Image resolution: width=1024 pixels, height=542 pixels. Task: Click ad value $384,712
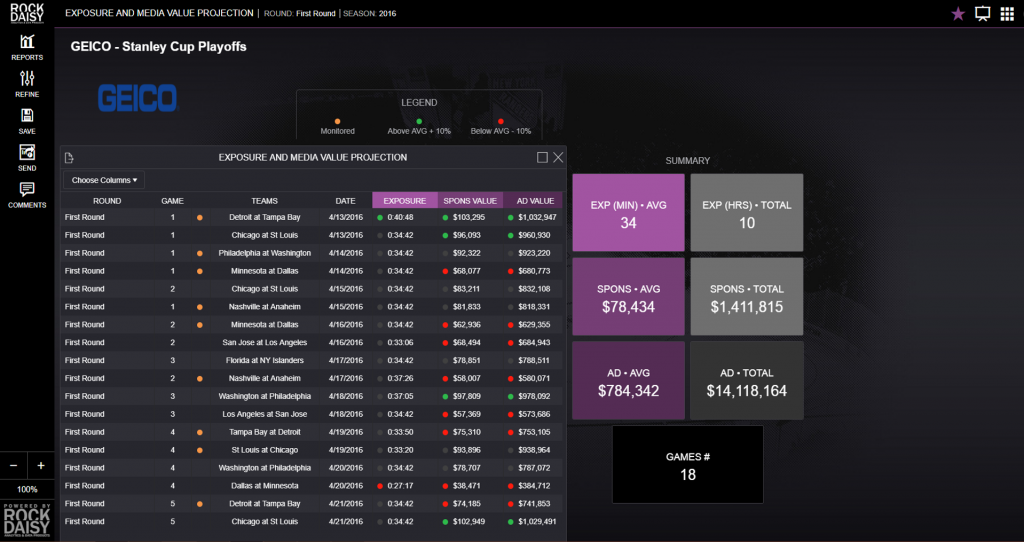click(x=534, y=486)
